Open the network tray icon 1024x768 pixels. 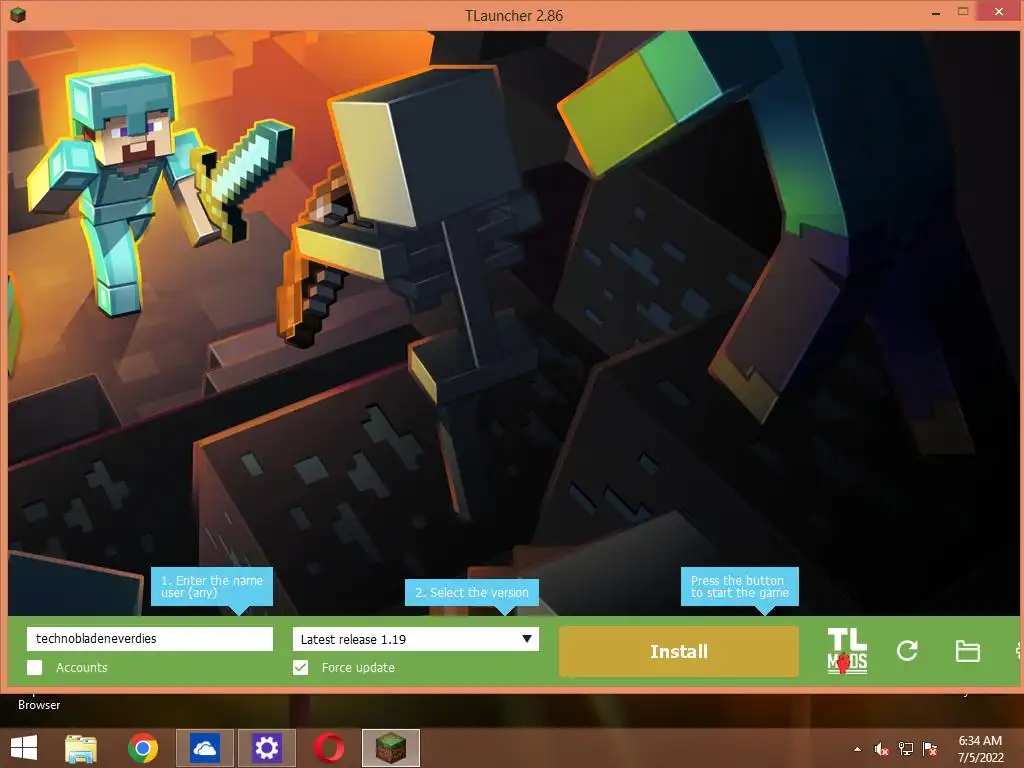point(906,749)
